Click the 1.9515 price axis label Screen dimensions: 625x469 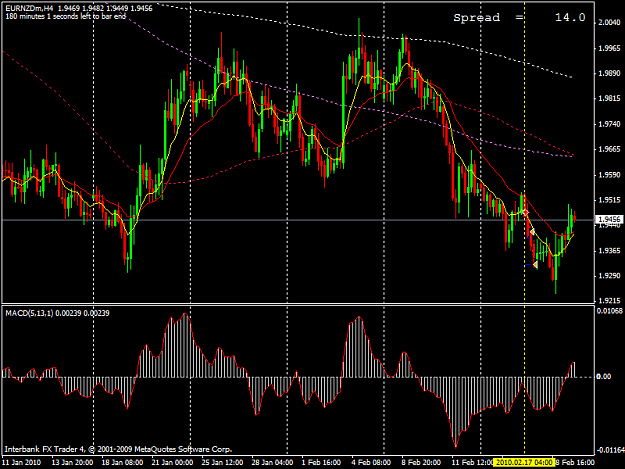point(609,200)
